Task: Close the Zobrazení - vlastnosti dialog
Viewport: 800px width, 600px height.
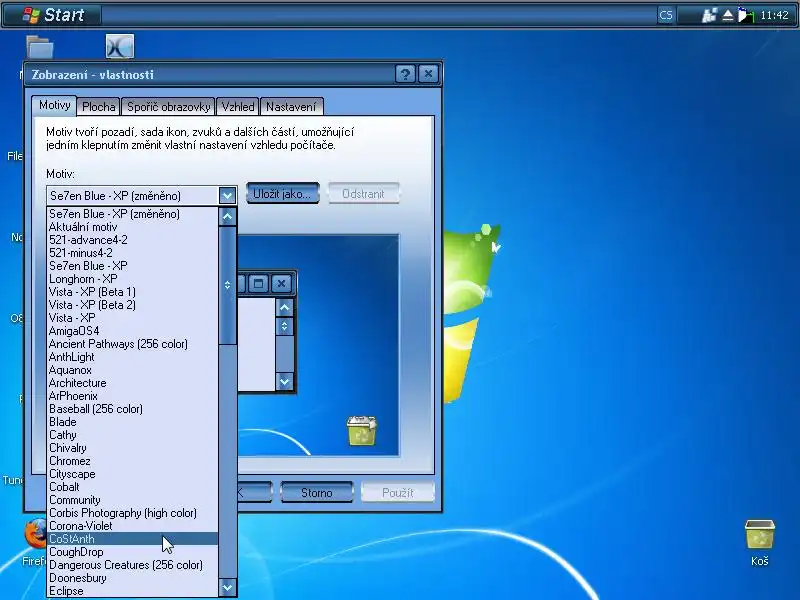Action: pos(428,74)
